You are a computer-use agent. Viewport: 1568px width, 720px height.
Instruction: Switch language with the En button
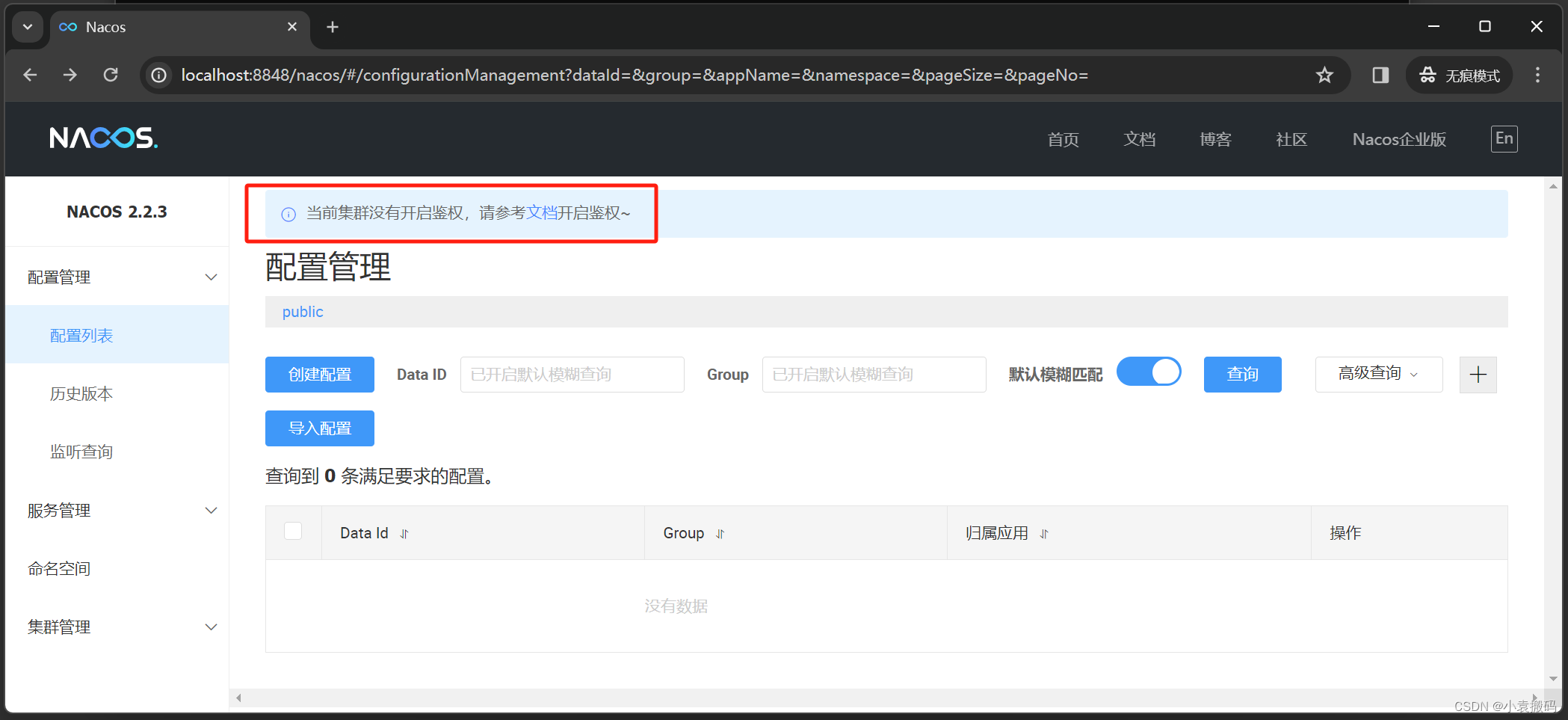[1504, 138]
